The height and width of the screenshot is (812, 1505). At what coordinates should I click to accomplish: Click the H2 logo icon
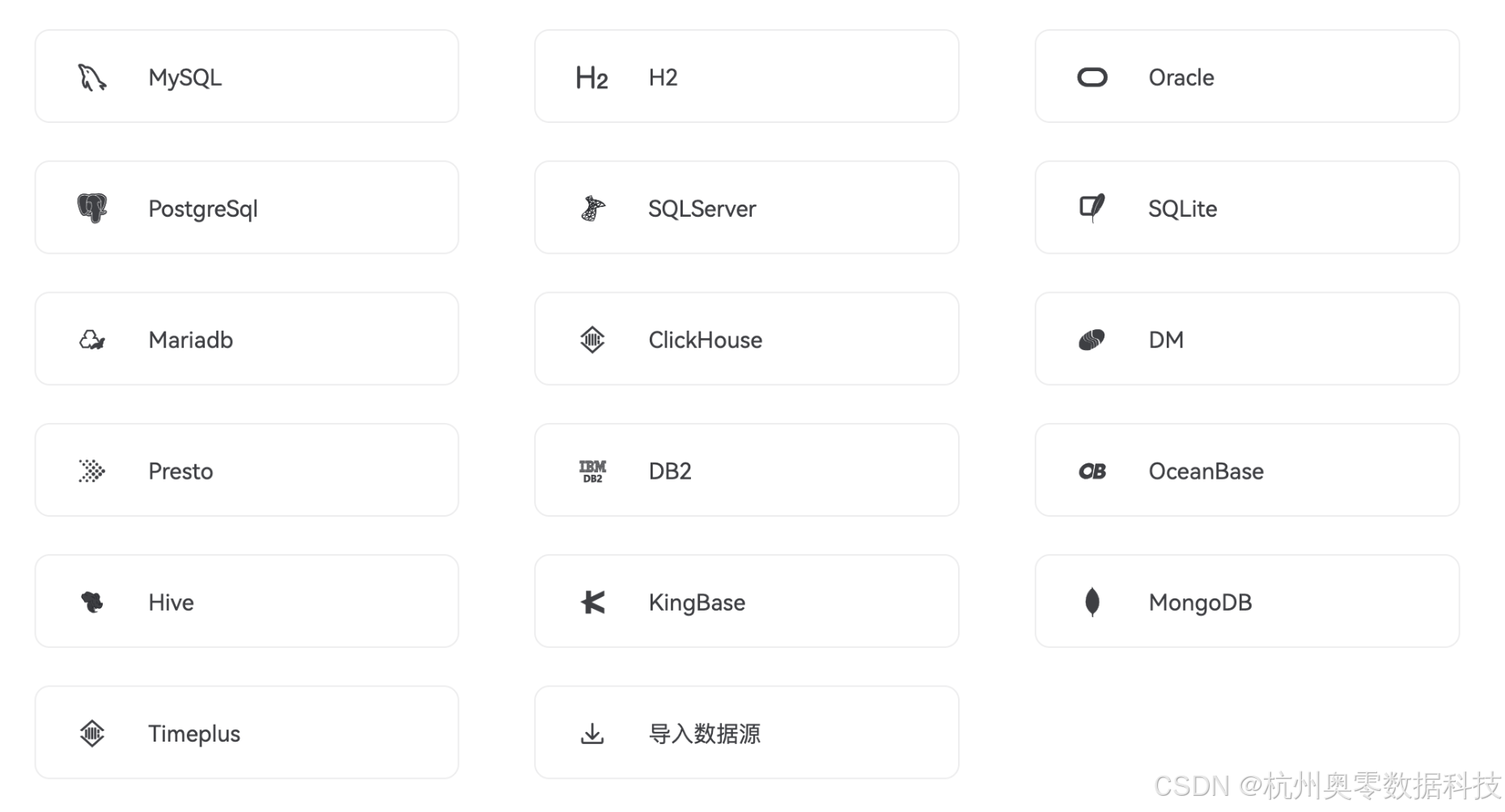591,78
